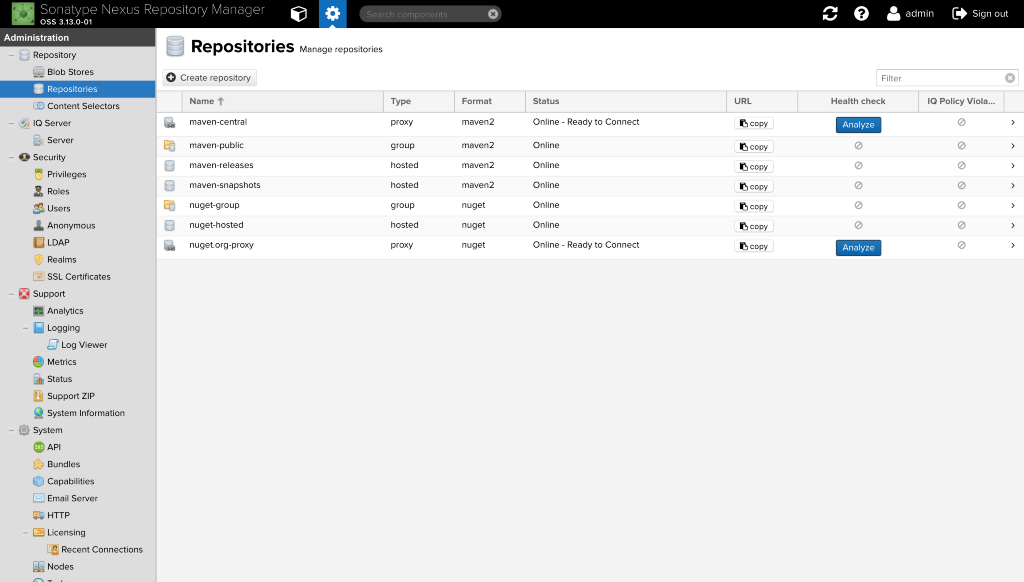Sort by Status column header
Viewport: 1024px width, 582px height.
pyautogui.click(x=626, y=101)
